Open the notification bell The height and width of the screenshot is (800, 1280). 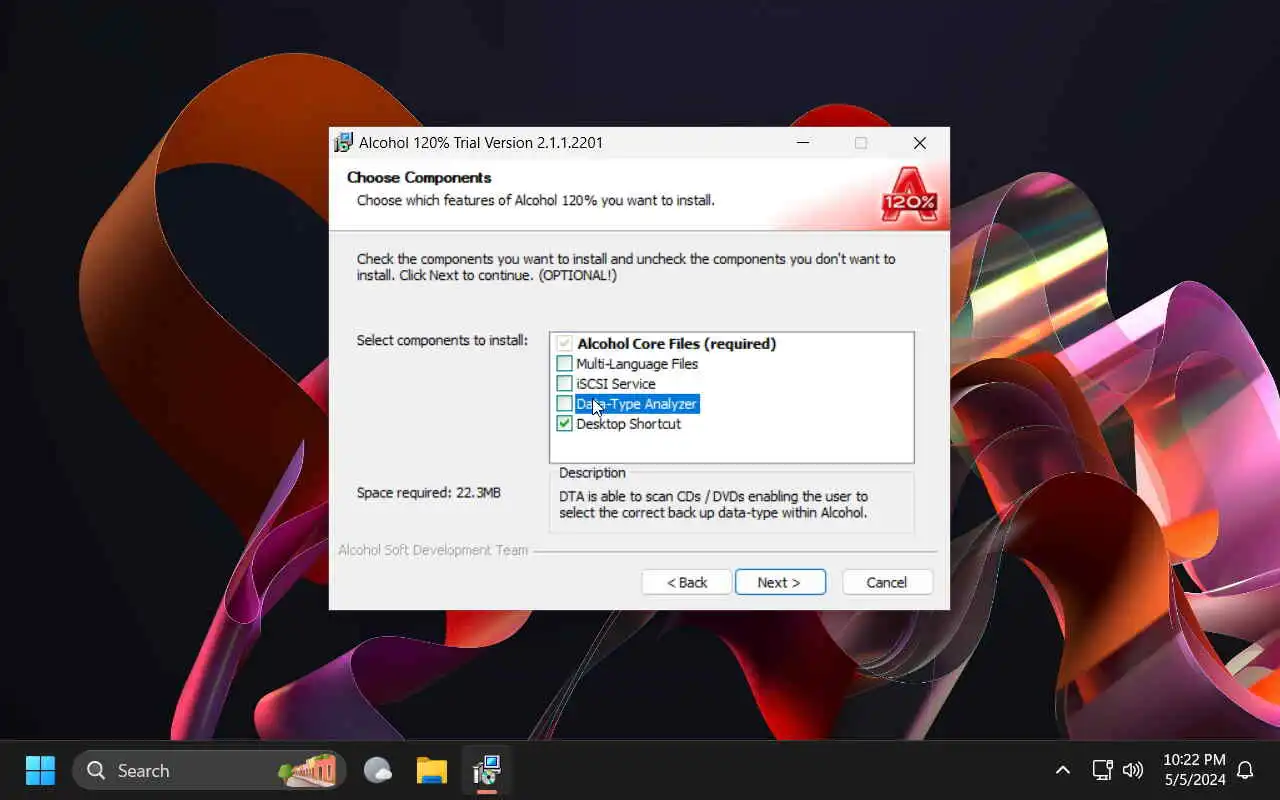coord(1245,770)
